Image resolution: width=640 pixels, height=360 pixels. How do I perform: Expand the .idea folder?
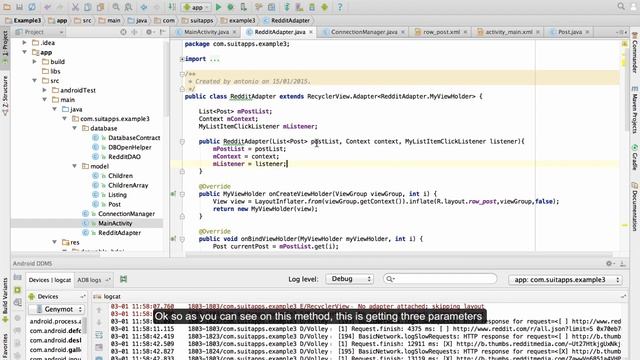24,42
